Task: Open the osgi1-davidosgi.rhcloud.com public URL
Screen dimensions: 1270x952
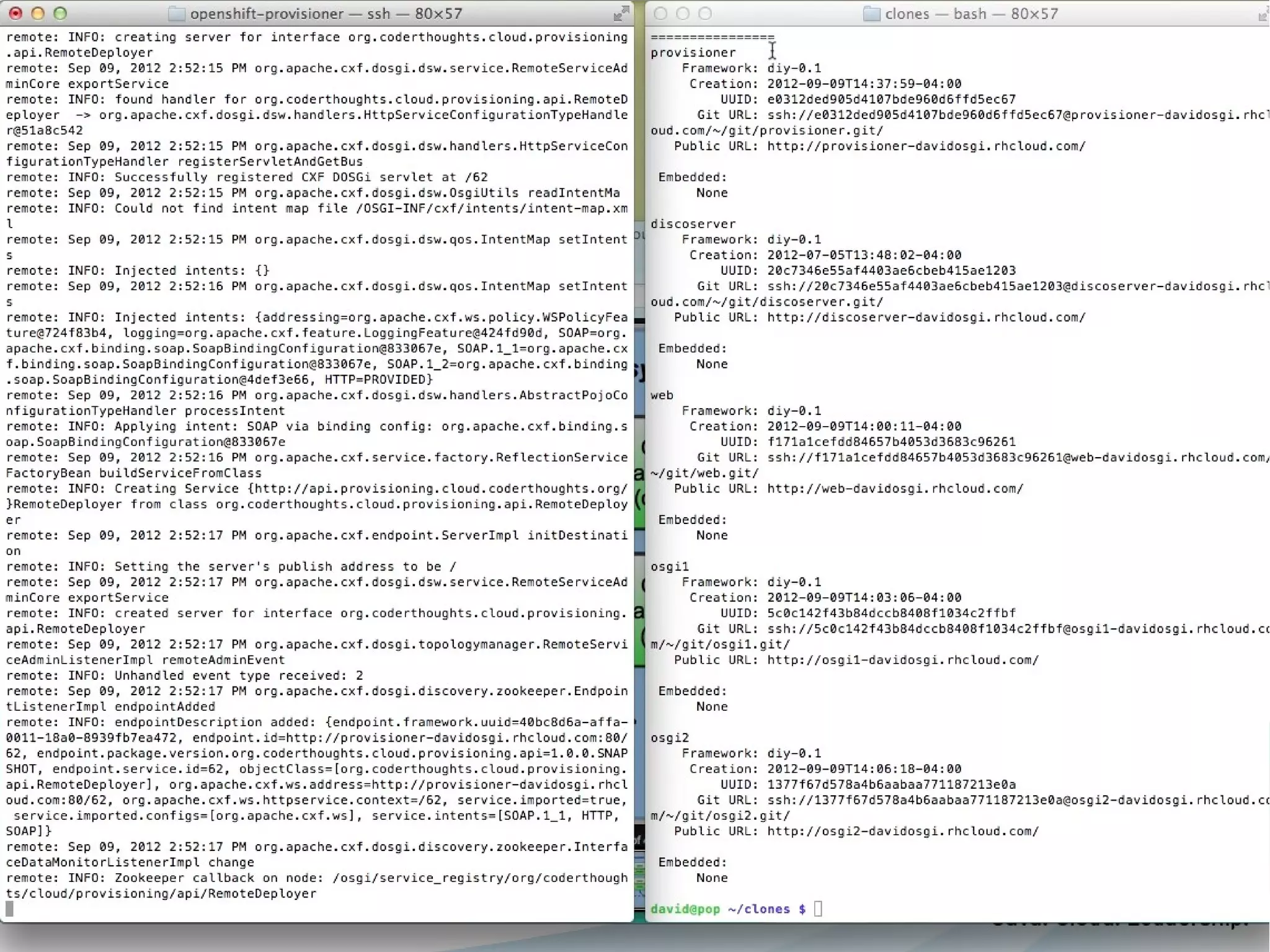Action: (x=902, y=660)
